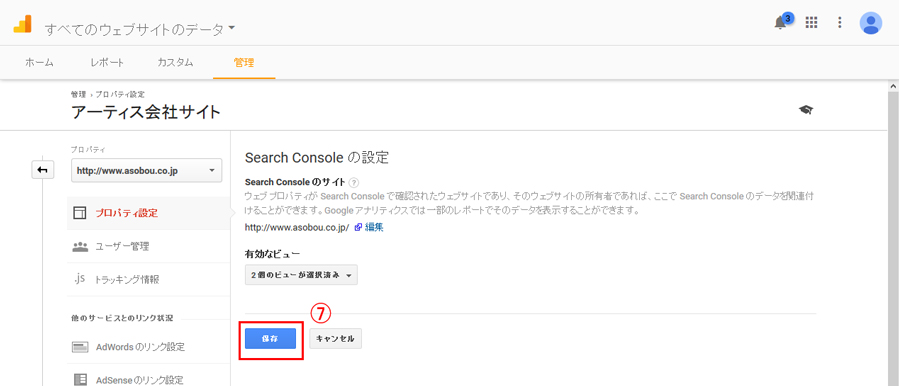Image resolution: width=899 pixels, height=386 pixels.
Task: Click the .js トラッキング情報 icon
Action: pos(80,279)
